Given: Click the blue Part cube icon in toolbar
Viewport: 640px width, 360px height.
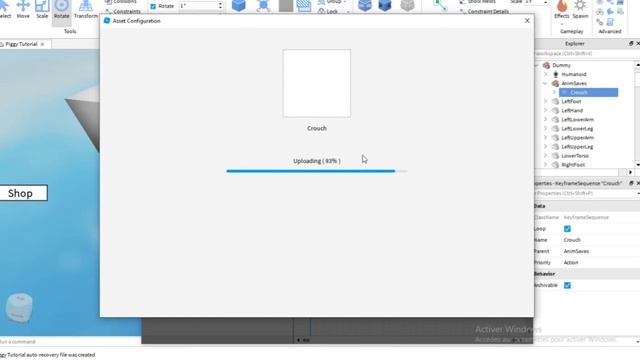Looking at the screenshot, I should (239, 5).
